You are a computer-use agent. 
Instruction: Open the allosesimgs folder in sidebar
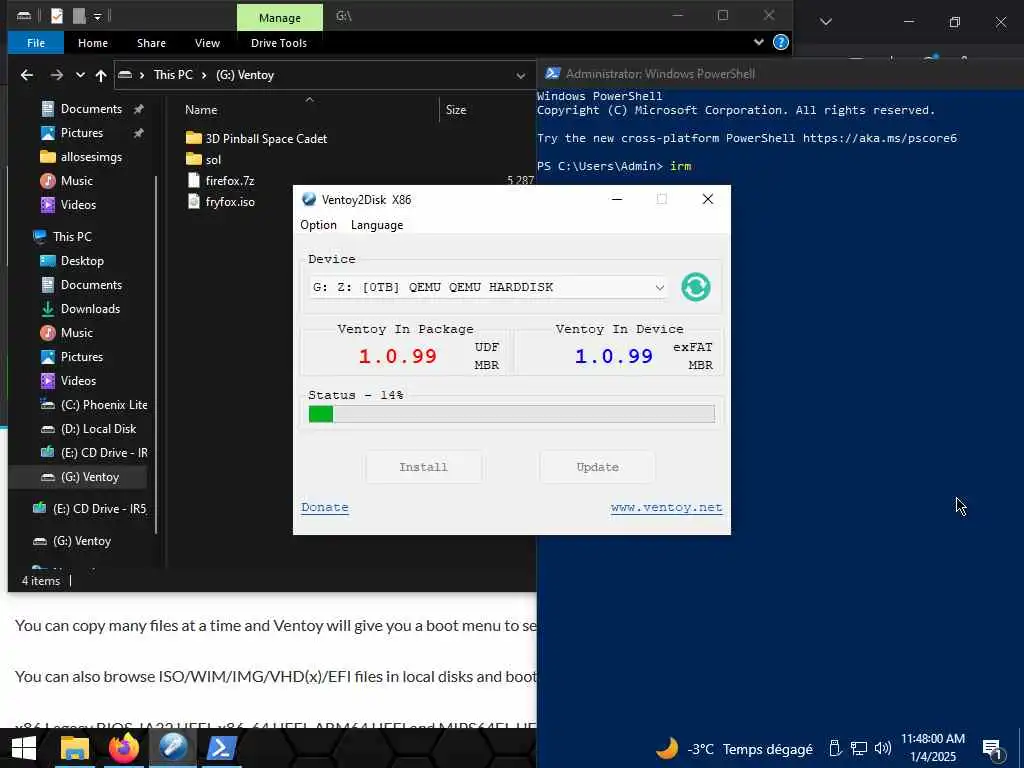[81, 157]
